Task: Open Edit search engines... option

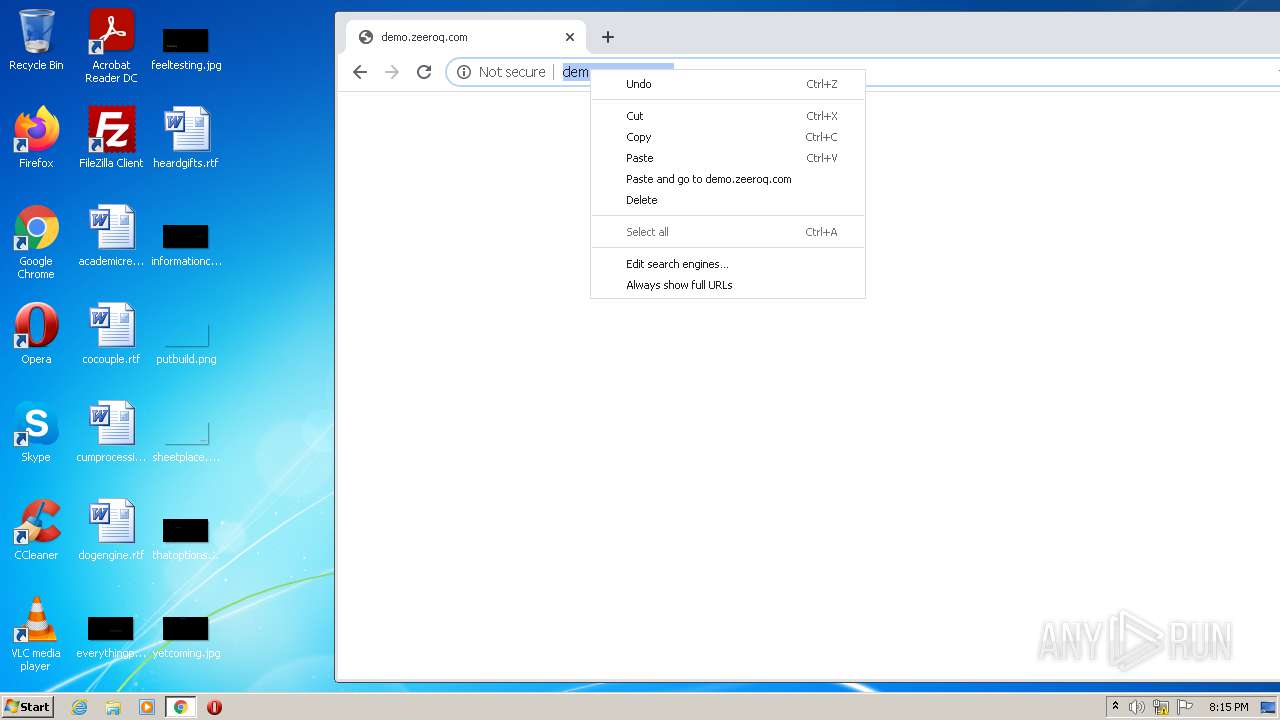Action: tap(728, 264)
